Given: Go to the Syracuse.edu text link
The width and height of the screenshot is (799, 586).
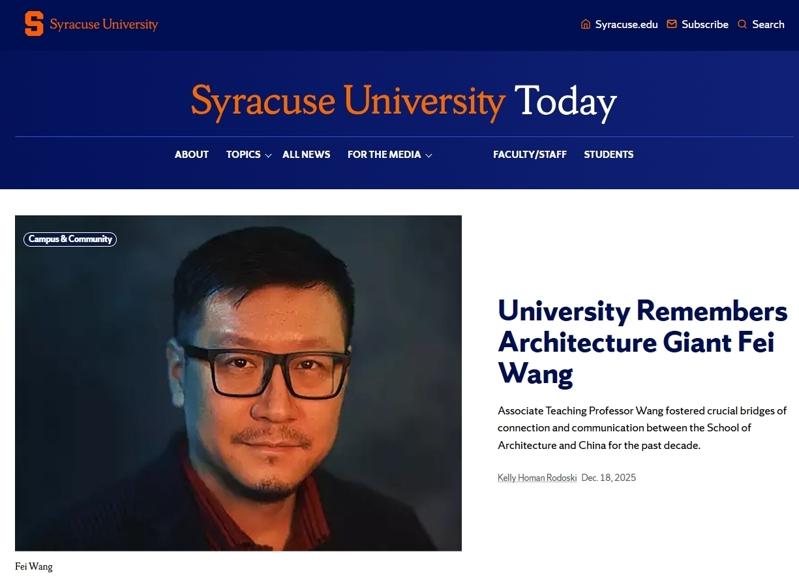Looking at the screenshot, I should [x=626, y=24].
